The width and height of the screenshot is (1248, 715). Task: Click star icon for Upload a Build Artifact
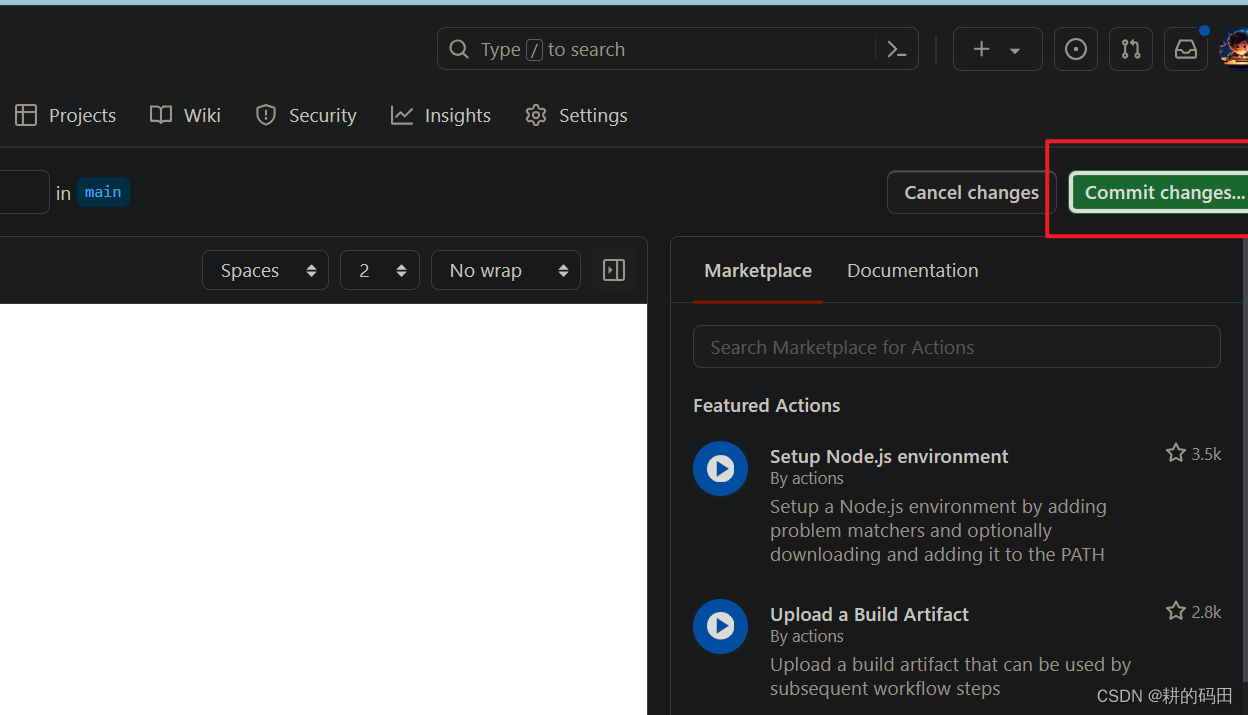(x=1176, y=611)
